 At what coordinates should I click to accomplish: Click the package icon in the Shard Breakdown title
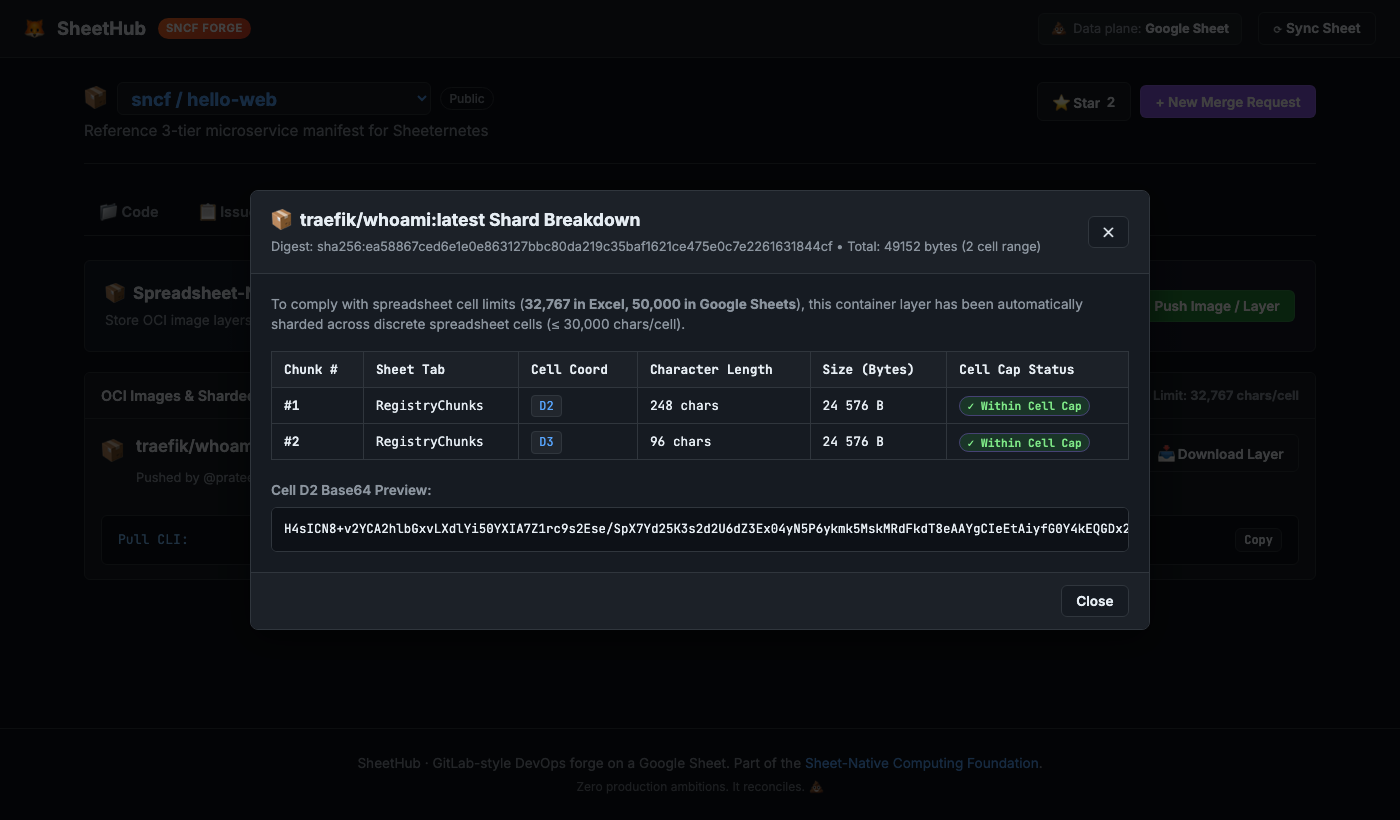click(281, 220)
